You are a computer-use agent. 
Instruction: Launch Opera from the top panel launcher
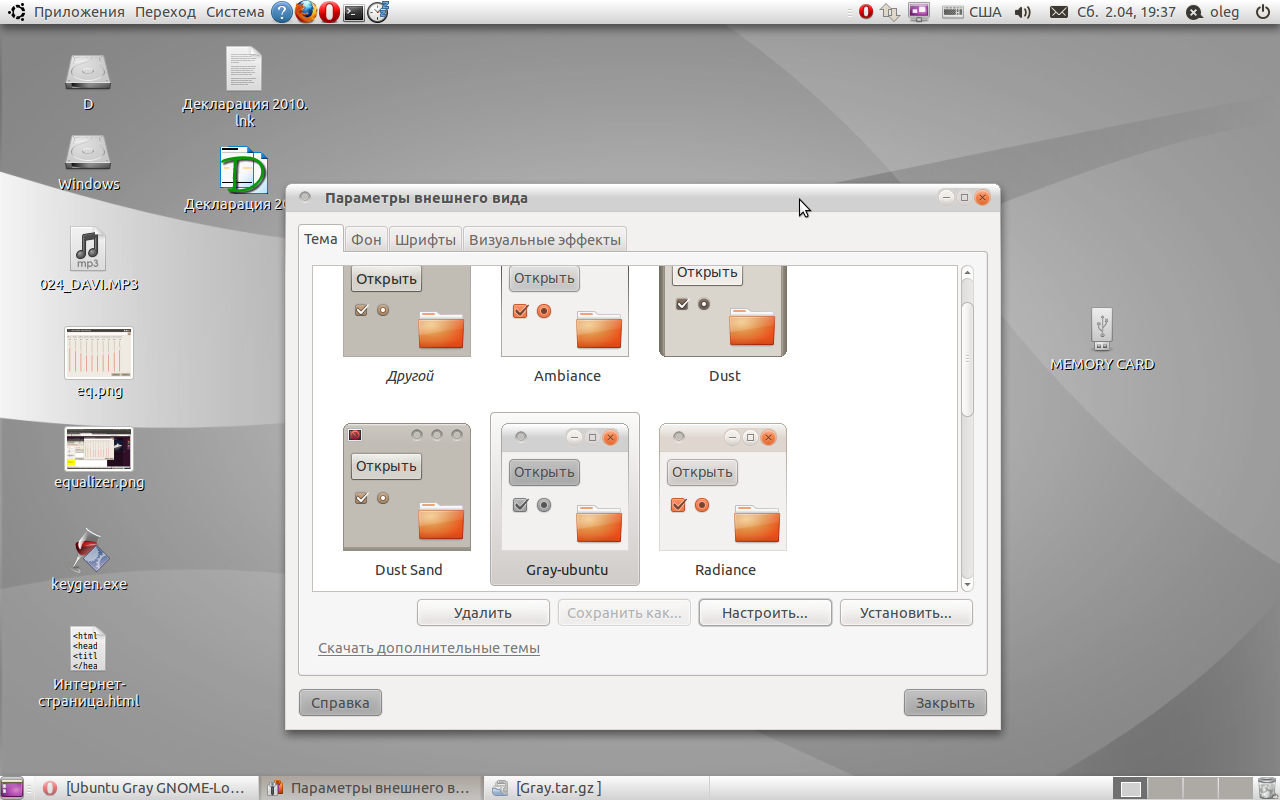tap(330, 12)
